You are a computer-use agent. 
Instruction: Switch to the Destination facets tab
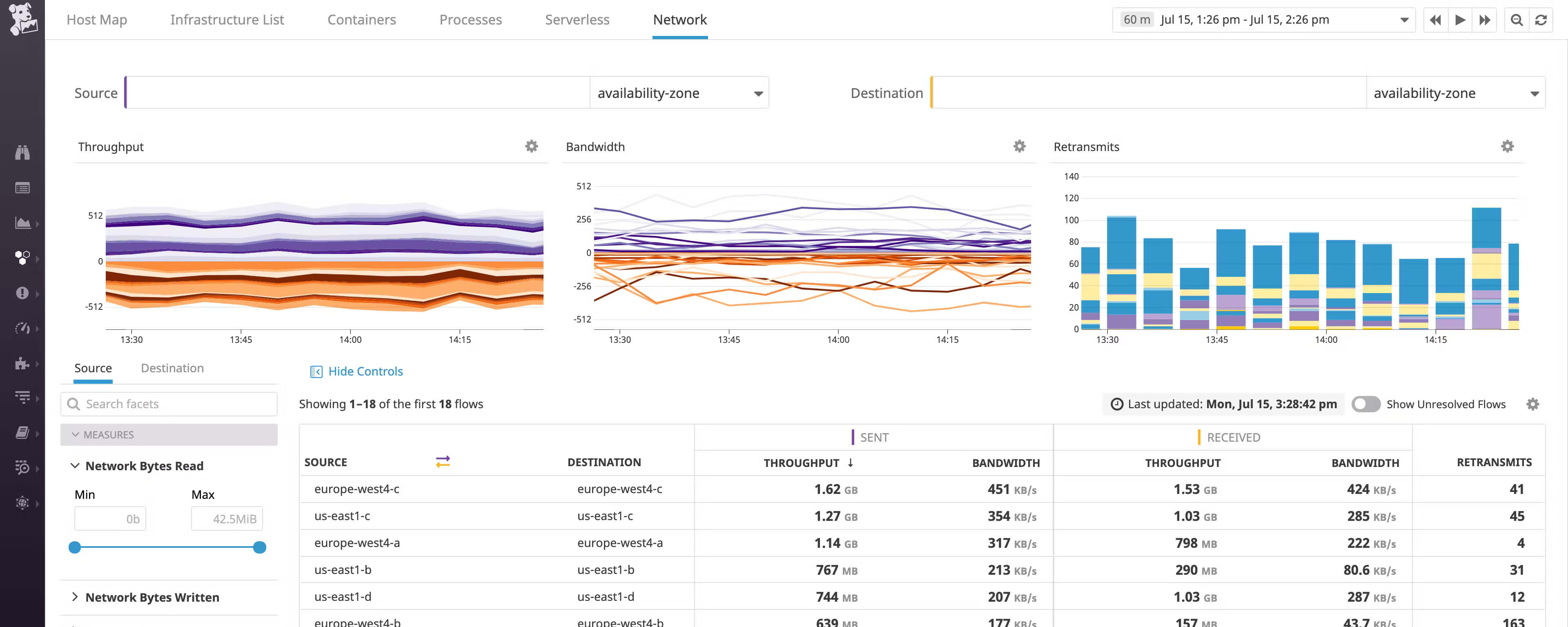click(172, 368)
